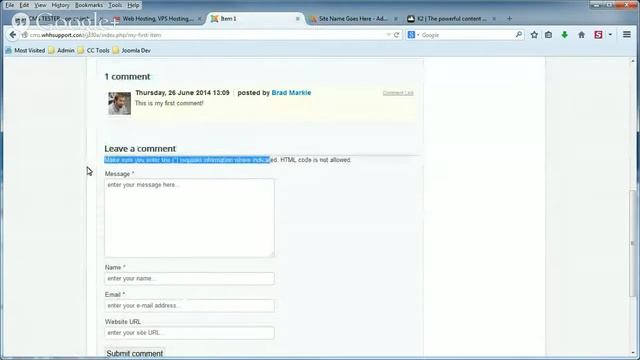Open the Tools menu
The width and height of the screenshot is (640, 360).
115,5
